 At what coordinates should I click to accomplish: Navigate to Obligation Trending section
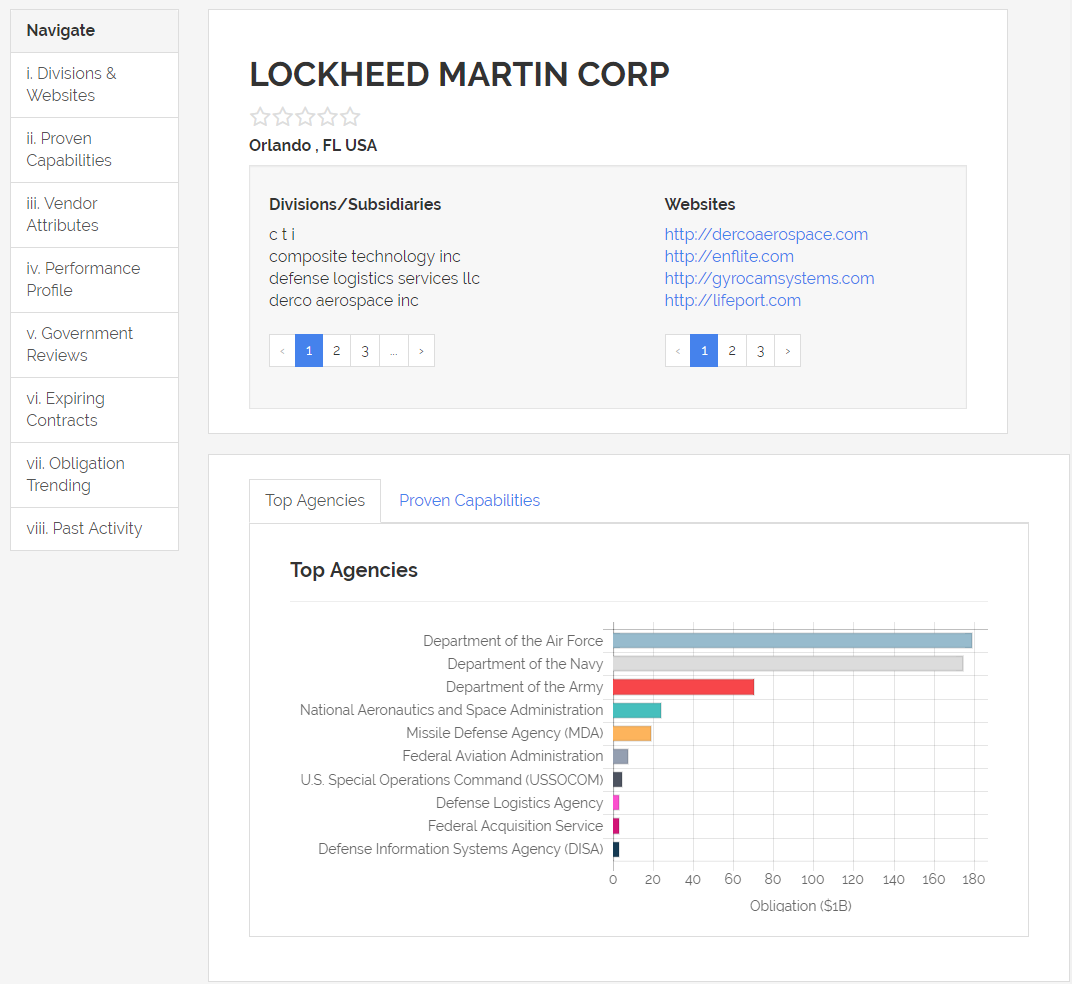tap(94, 475)
